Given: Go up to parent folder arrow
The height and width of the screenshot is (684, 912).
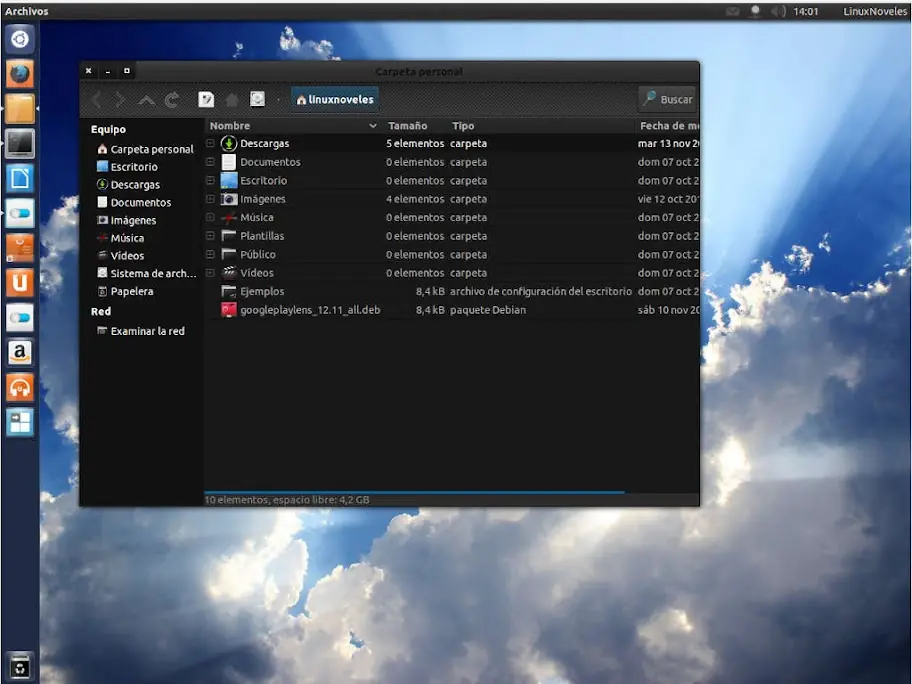Looking at the screenshot, I should (x=146, y=100).
